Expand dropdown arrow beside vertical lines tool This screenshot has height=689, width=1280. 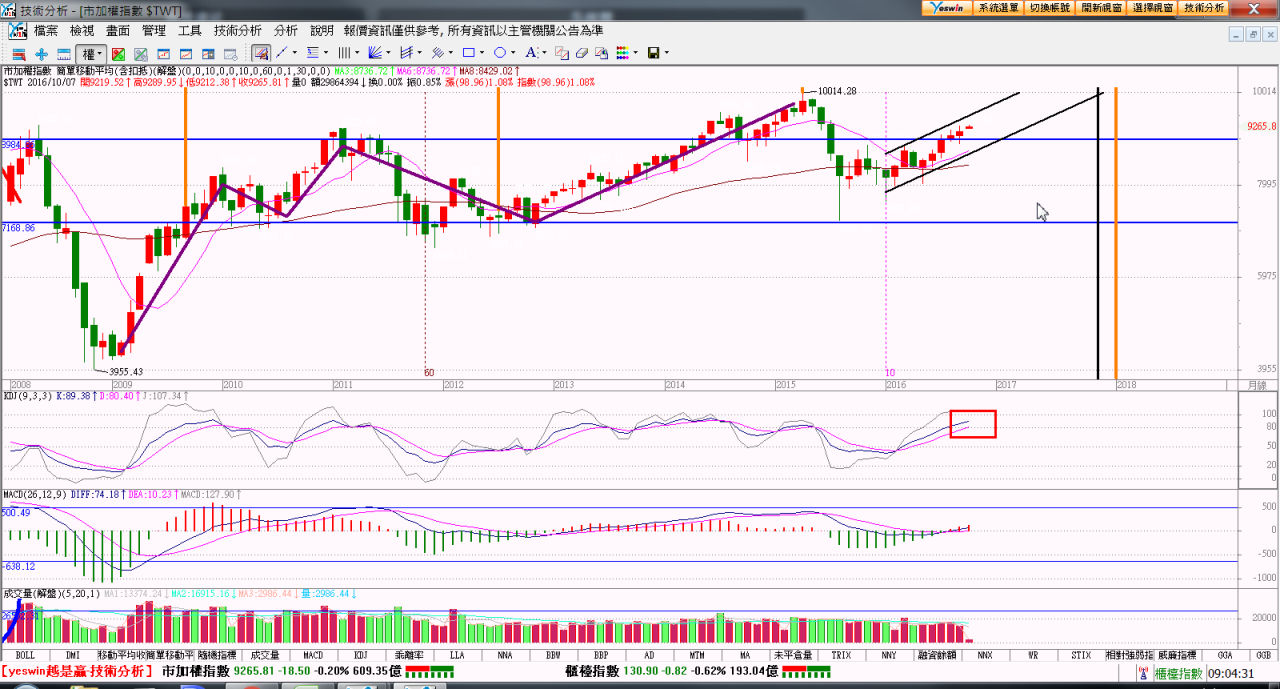(357, 53)
